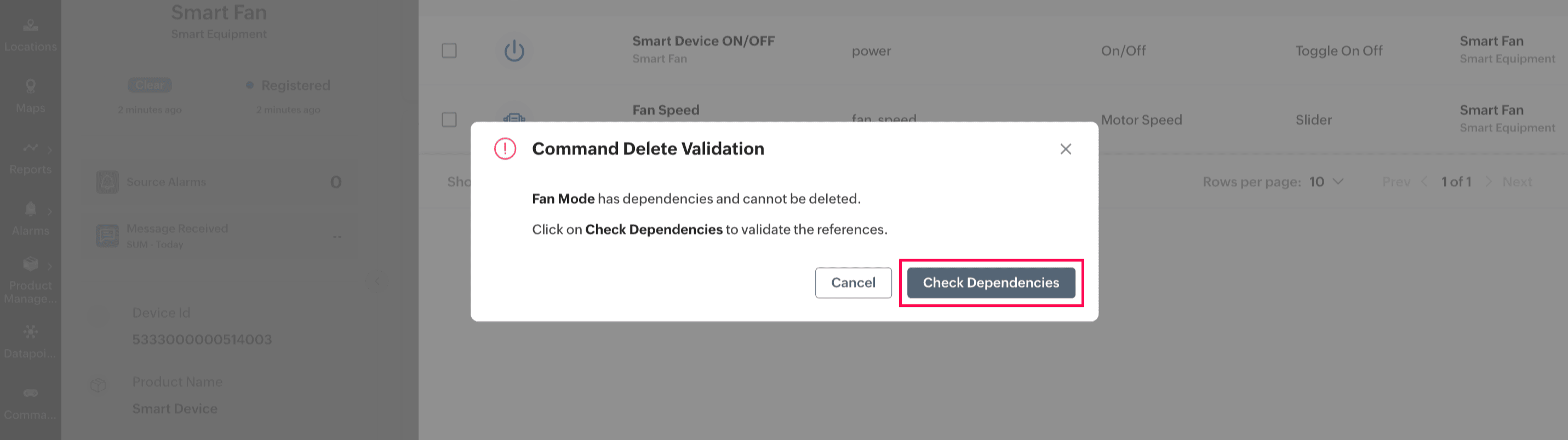Click the Check Dependencies button
1568x440 pixels.
(991, 282)
